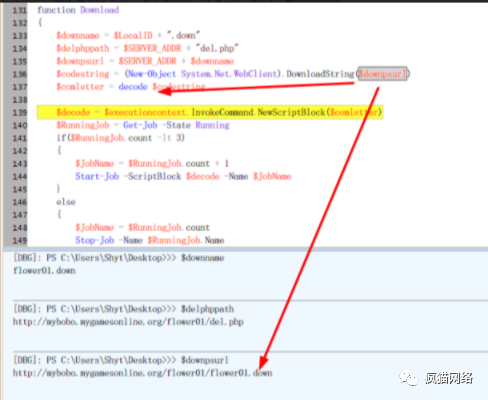Viewport: 488px width, 400px height.
Task: Click the decode call on line 137
Action: [x=133, y=87]
